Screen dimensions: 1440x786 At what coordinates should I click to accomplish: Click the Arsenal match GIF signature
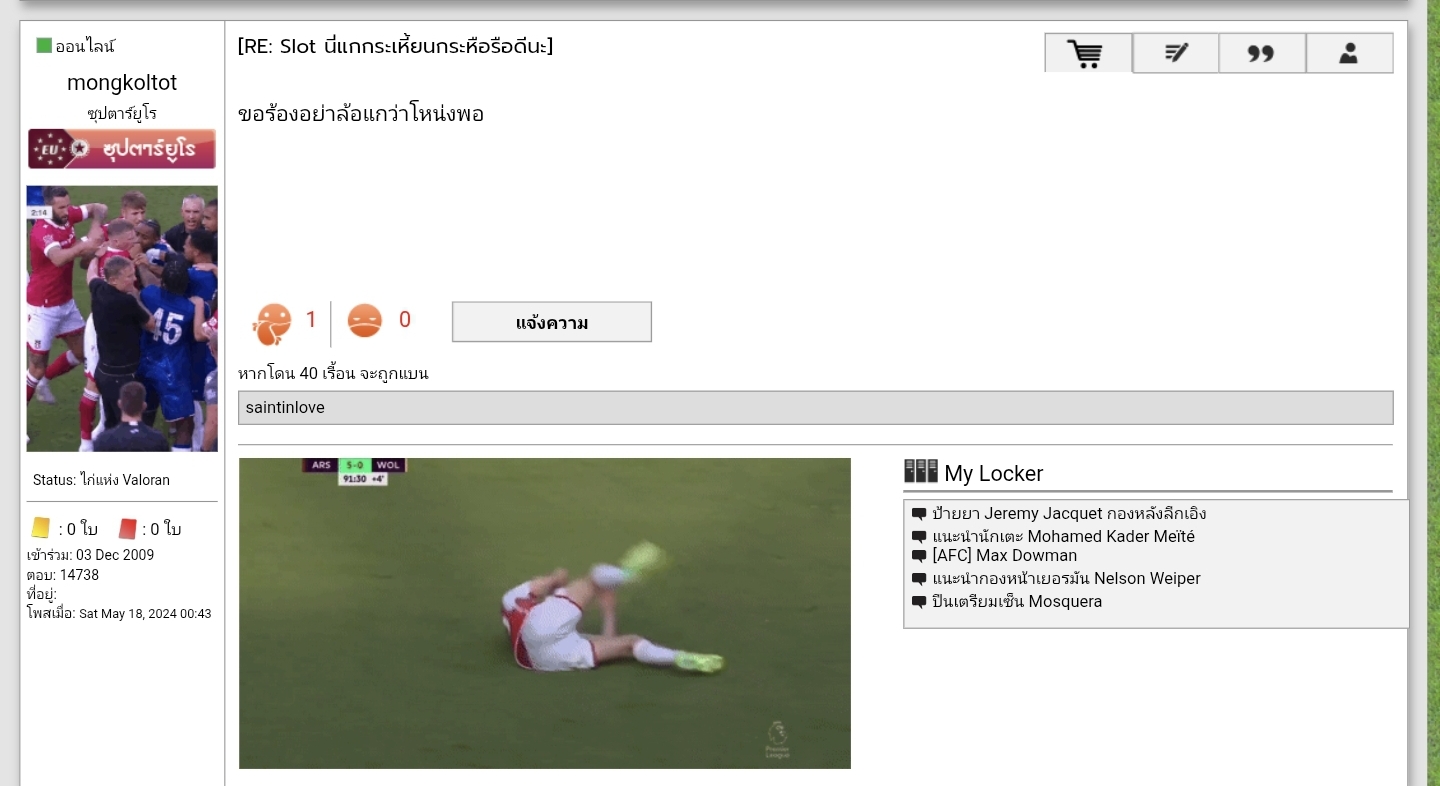click(x=545, y=613)
